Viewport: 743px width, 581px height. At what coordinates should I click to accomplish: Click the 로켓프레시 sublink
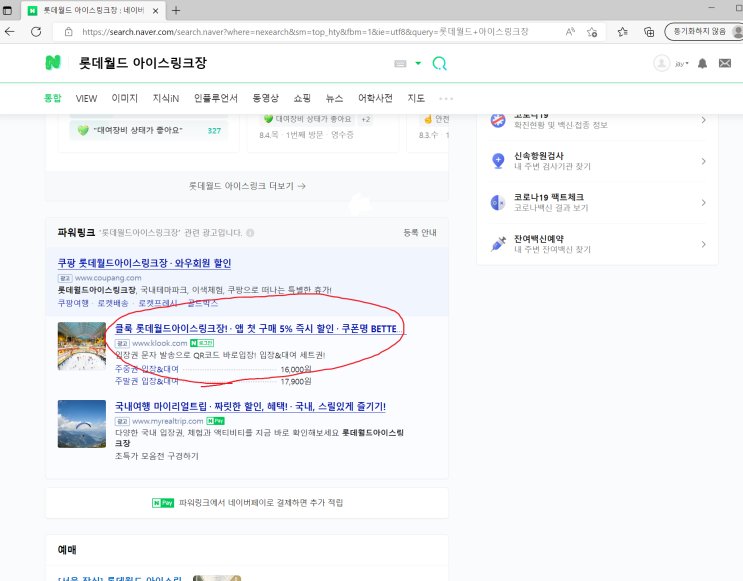(158, 303)
